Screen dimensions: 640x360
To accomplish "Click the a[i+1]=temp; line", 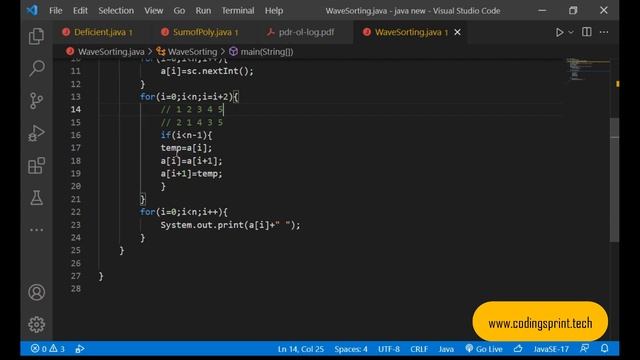I will (x=191, y=173).
